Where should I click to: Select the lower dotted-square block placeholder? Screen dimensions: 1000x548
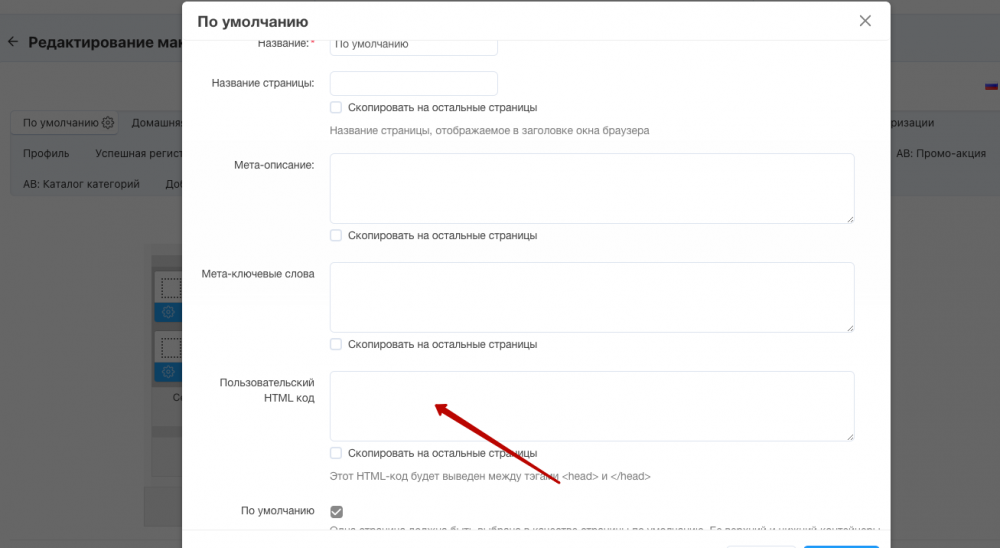[171, 349]
